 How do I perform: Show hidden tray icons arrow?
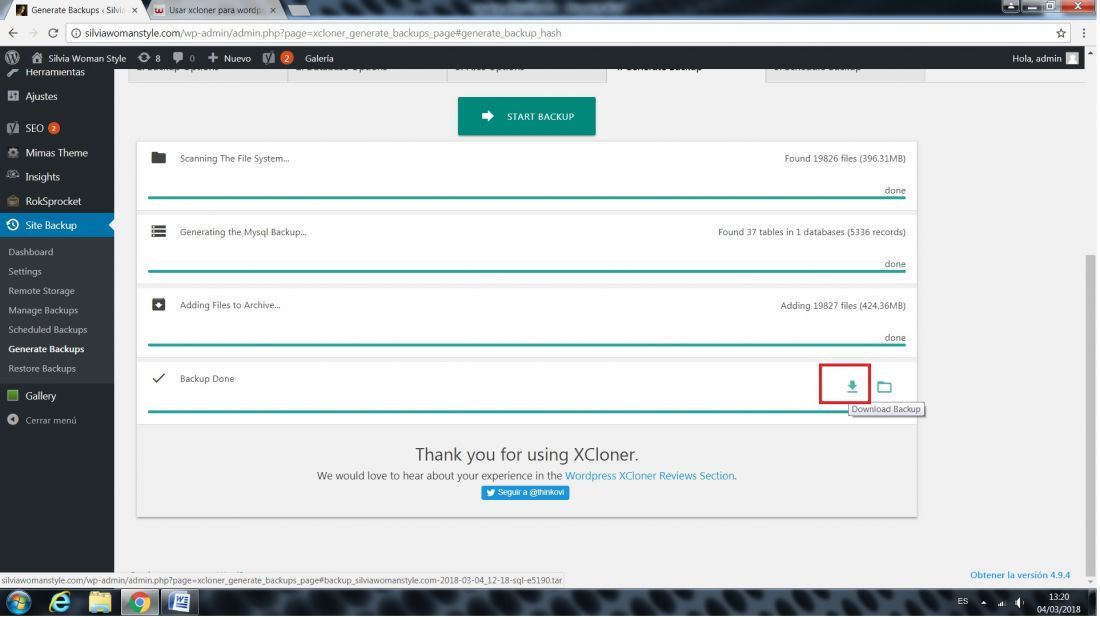(x=985, y=603)
